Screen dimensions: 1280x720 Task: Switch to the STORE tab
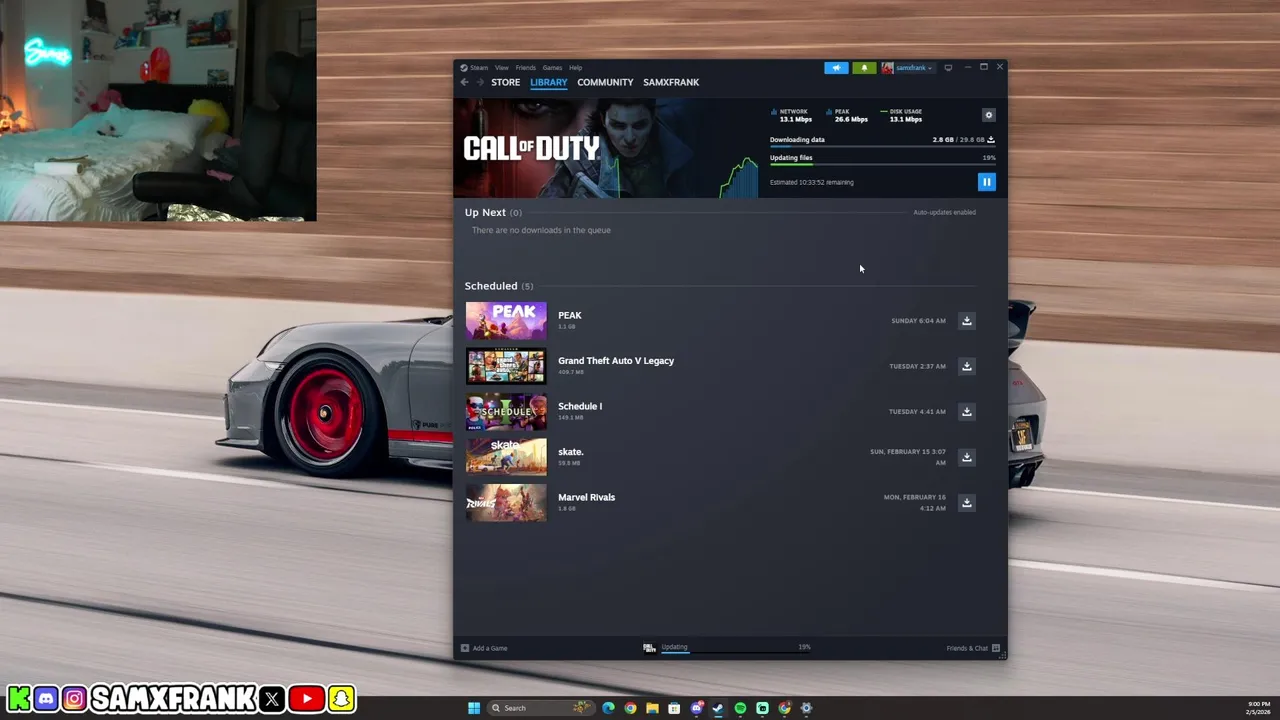click(x=505, y=82)
